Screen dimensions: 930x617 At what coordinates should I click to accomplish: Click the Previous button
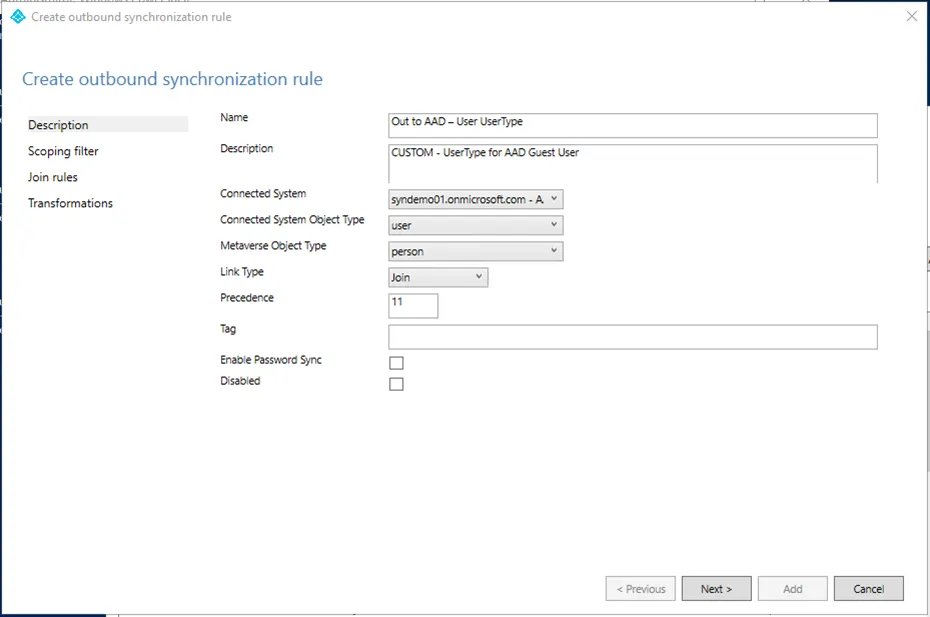tap(640, 589)
